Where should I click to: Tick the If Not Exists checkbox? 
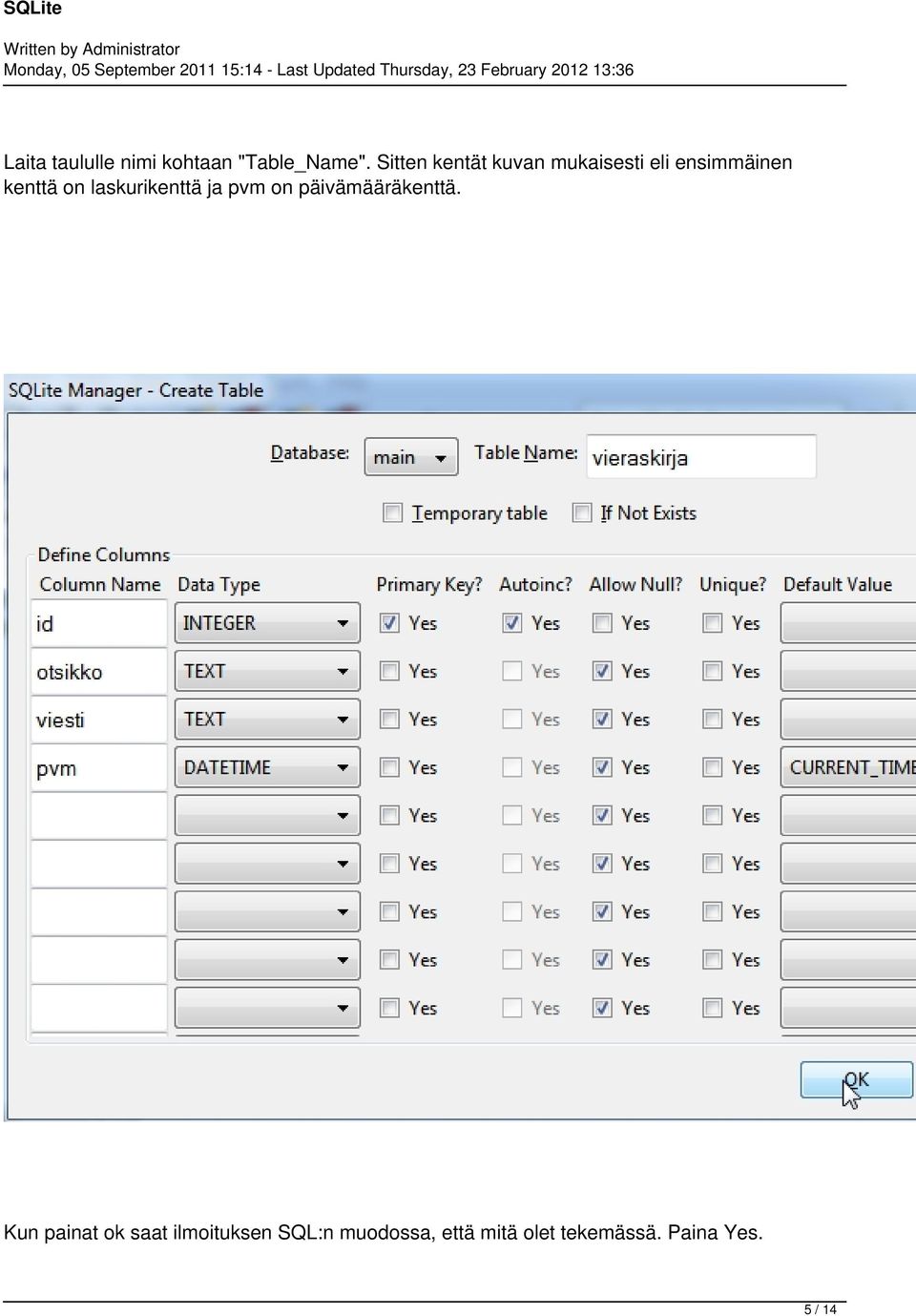(581, 512)
